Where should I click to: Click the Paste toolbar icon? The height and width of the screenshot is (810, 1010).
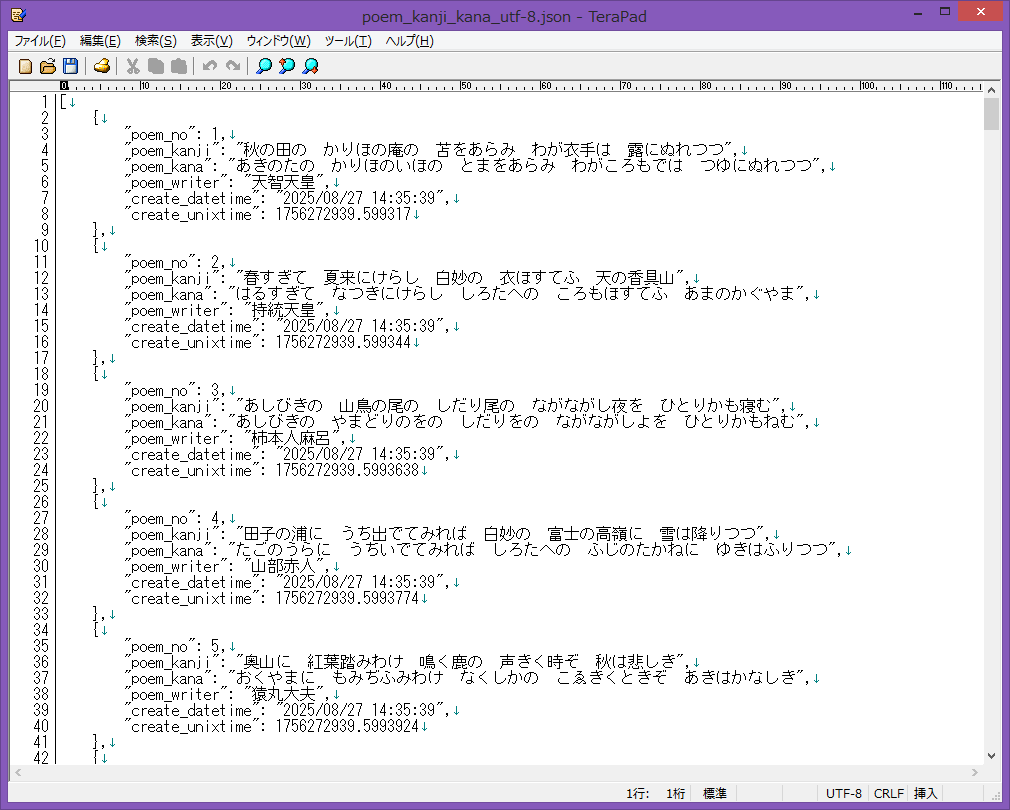point(178,66)
